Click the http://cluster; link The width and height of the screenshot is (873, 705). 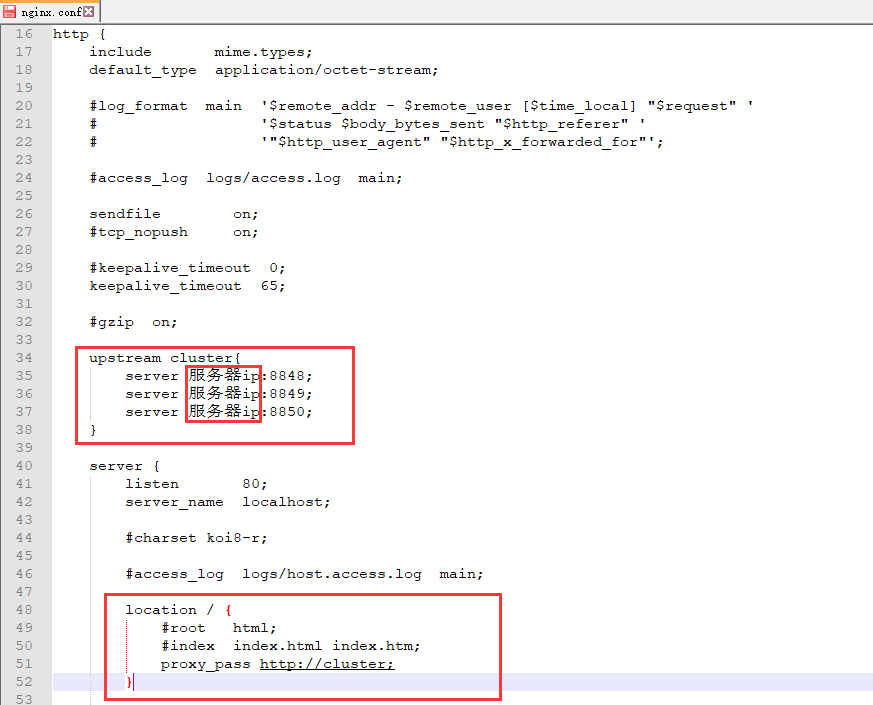(327, 664)
